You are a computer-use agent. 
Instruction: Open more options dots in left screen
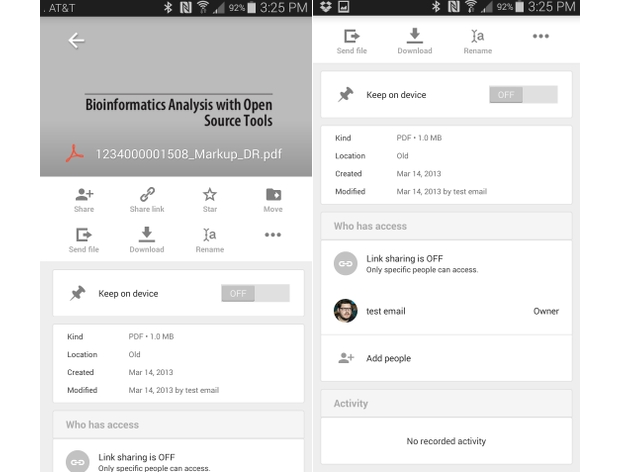273,235
